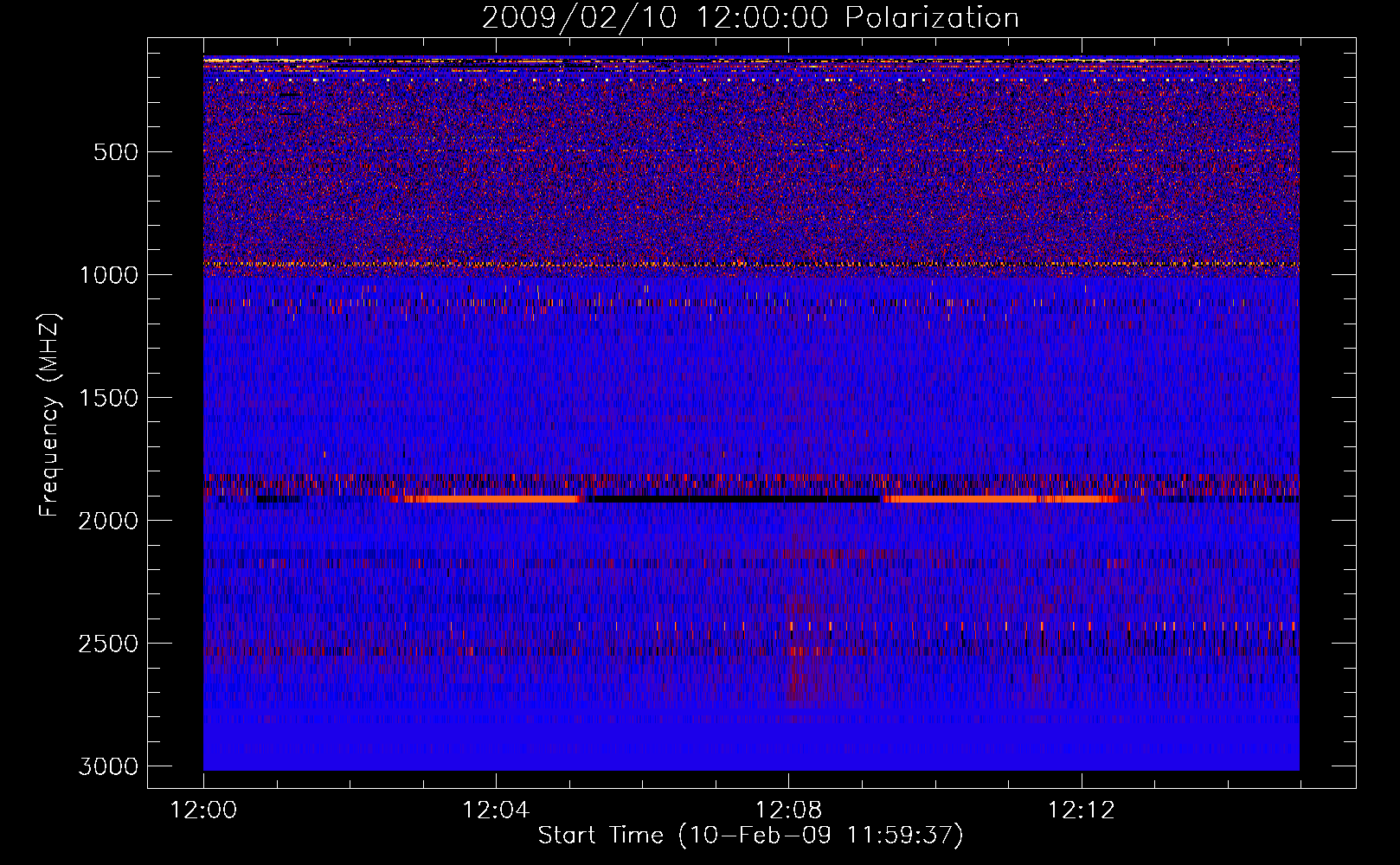This screenshot has width=1400, height=865.
Task: Click the plot title '2009/02/10 12:00:00 Polarization'
Action: coord(750,18)
